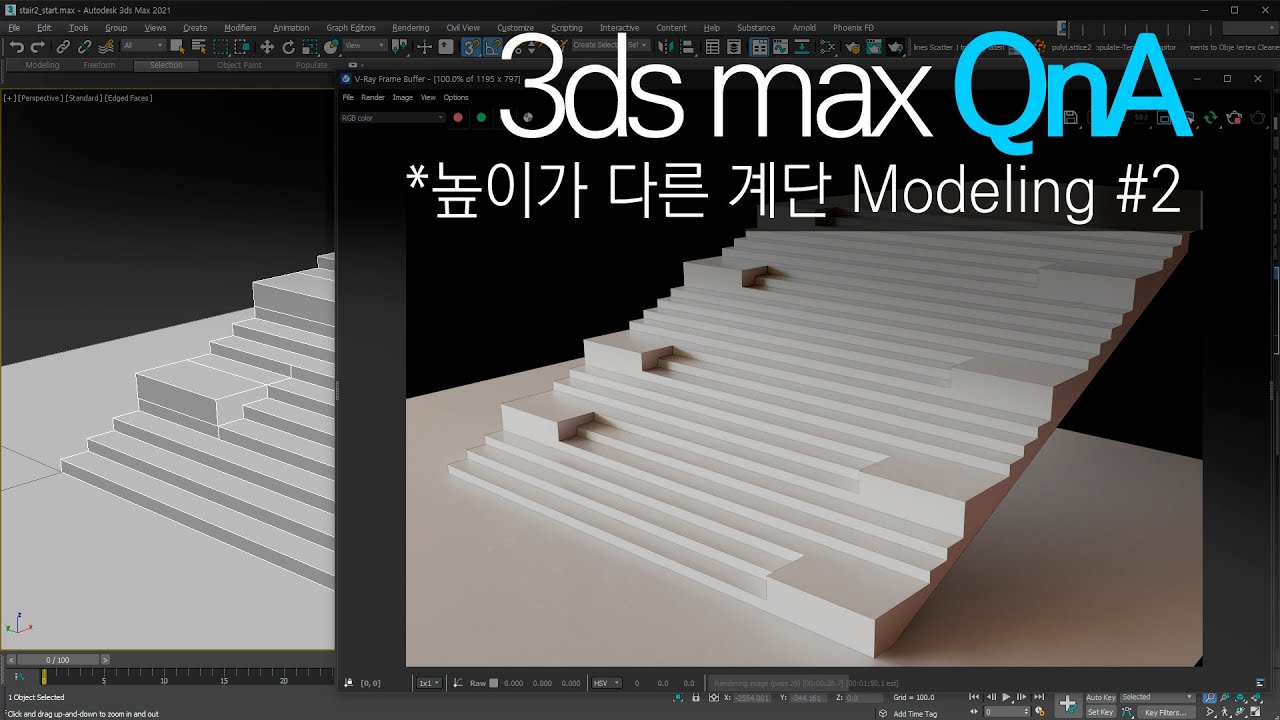
Task: Click Use Pivot Point Center icon
Action: (399, 46)
